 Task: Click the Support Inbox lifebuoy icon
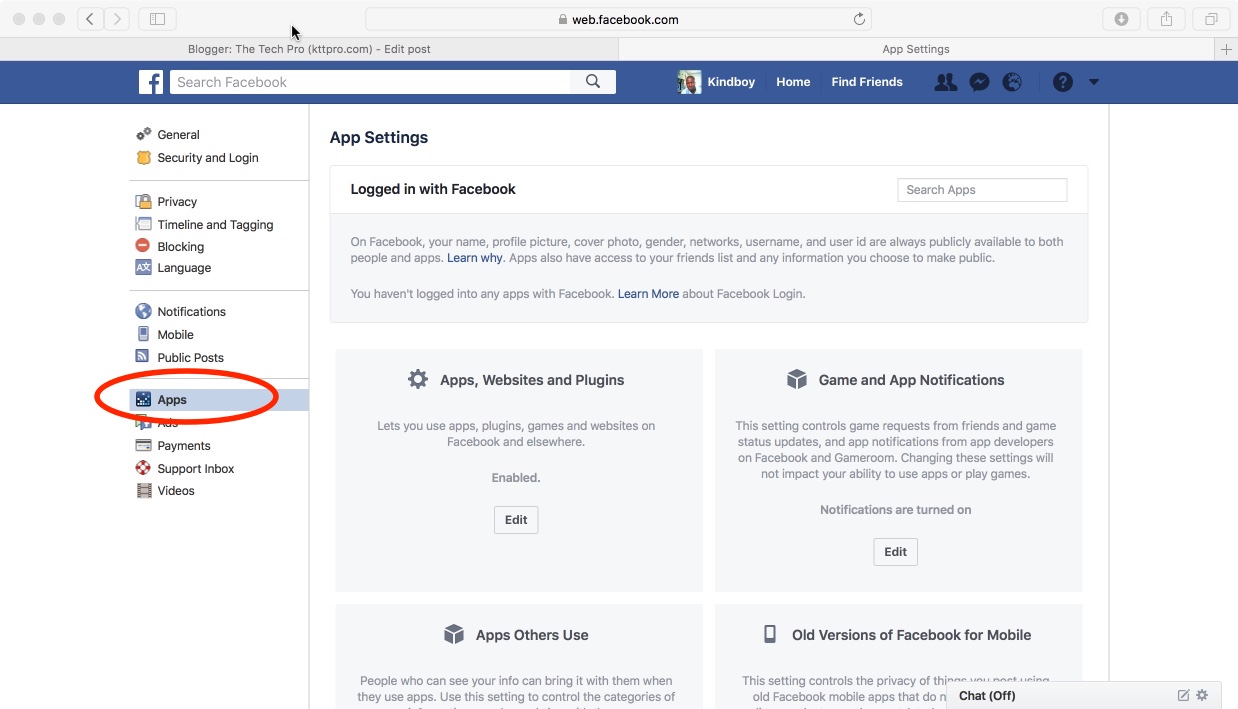[143, 468]
